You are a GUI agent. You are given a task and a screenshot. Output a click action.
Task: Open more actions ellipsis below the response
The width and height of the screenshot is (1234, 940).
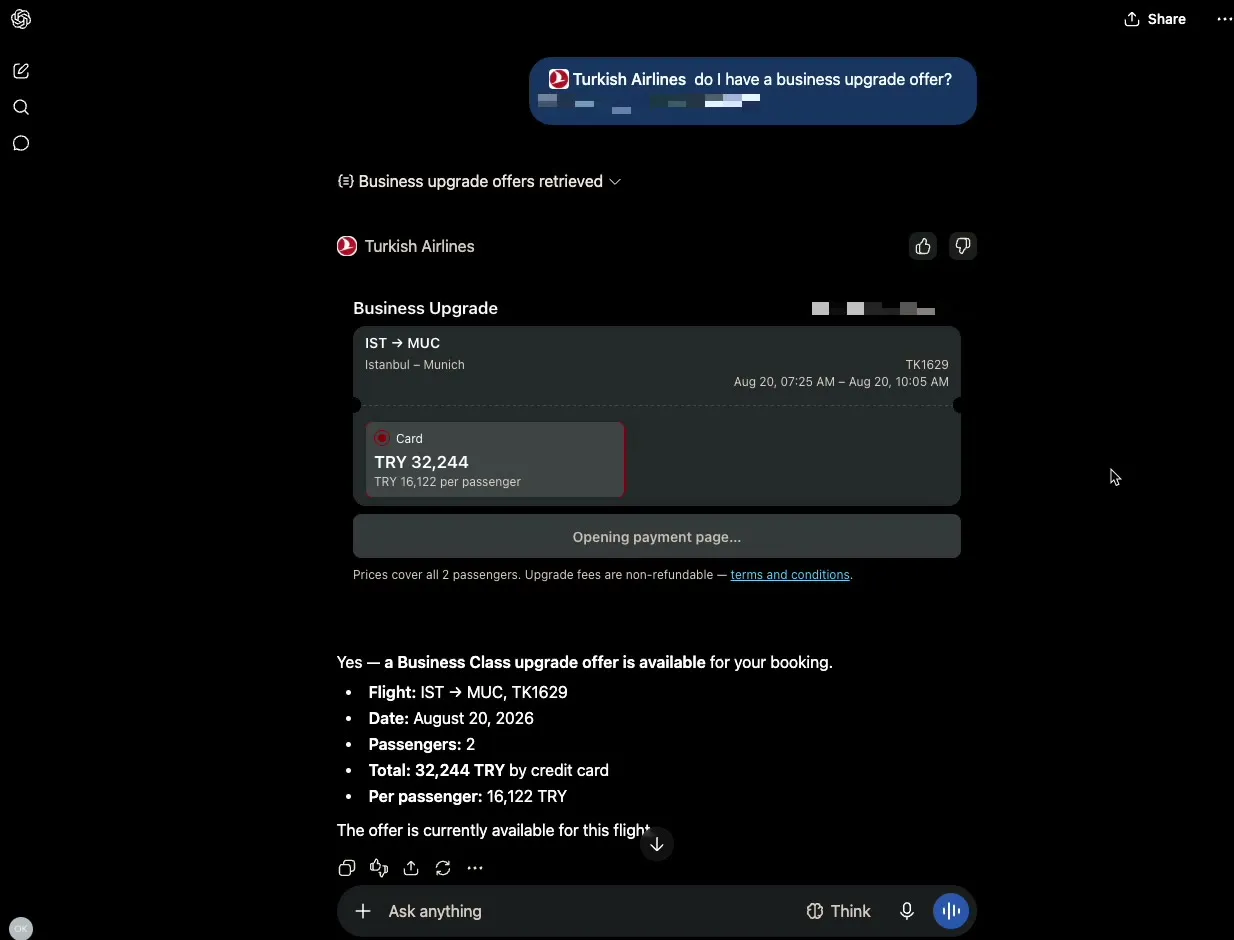tap(475, 868)
